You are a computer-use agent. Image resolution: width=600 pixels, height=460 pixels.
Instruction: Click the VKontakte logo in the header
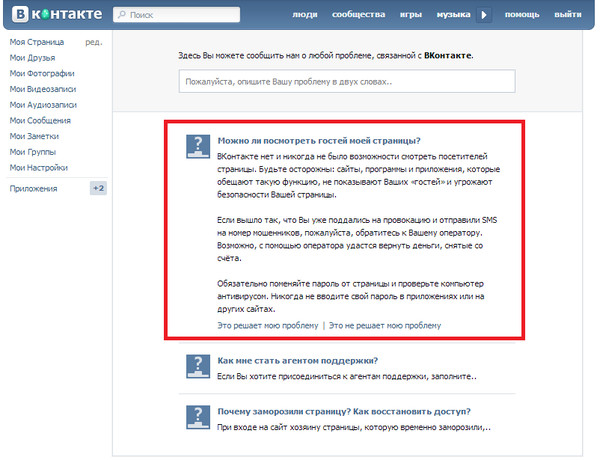pyautogui.click(x=57, y=14)
